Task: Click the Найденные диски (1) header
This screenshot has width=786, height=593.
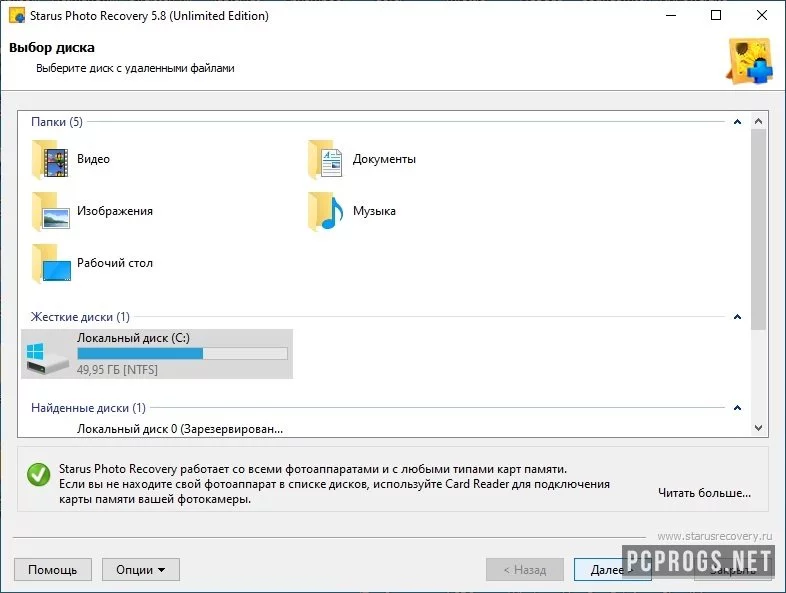Action: (88, 408)
